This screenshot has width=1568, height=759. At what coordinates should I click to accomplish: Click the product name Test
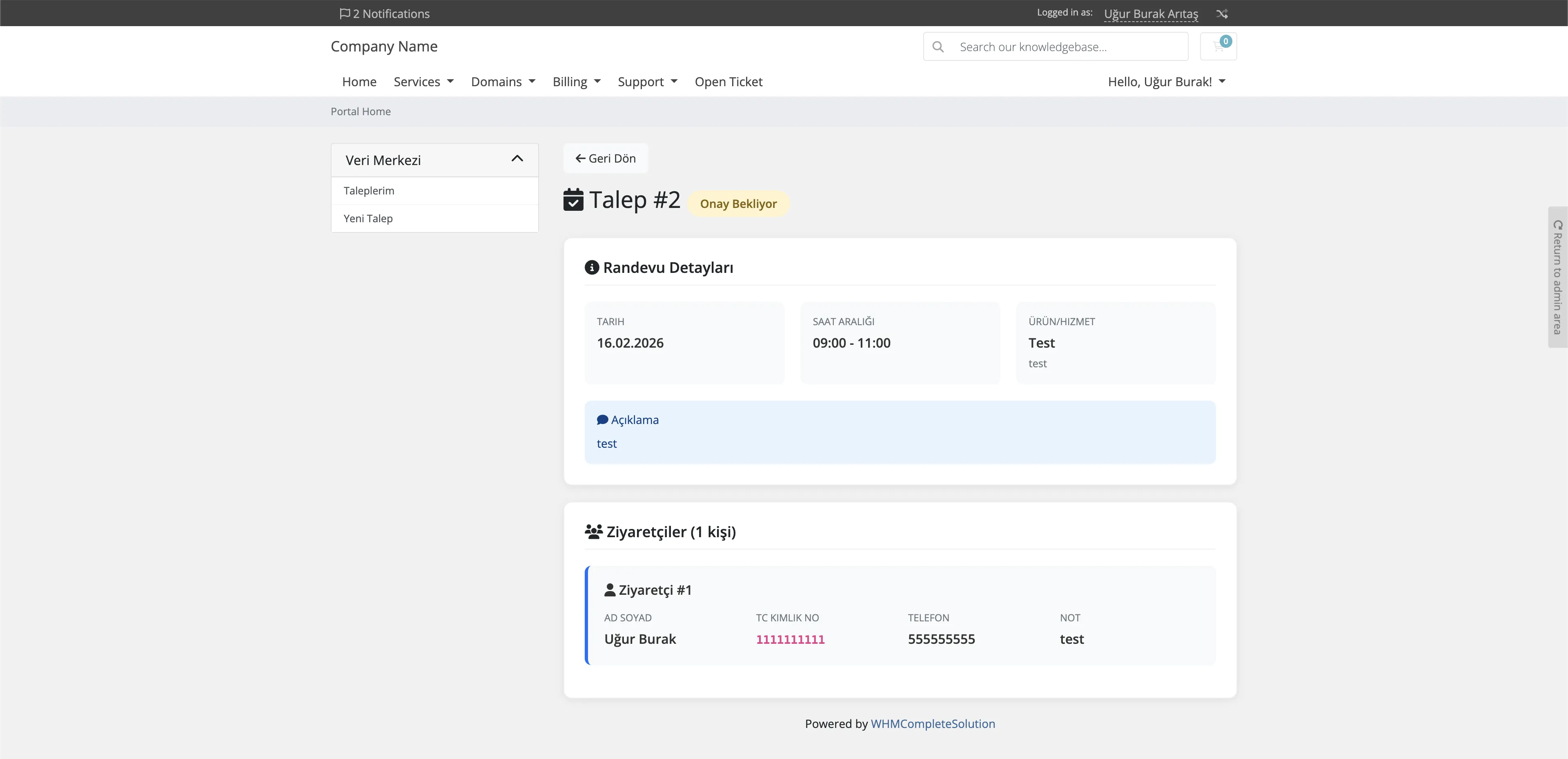coord(1042,343)
